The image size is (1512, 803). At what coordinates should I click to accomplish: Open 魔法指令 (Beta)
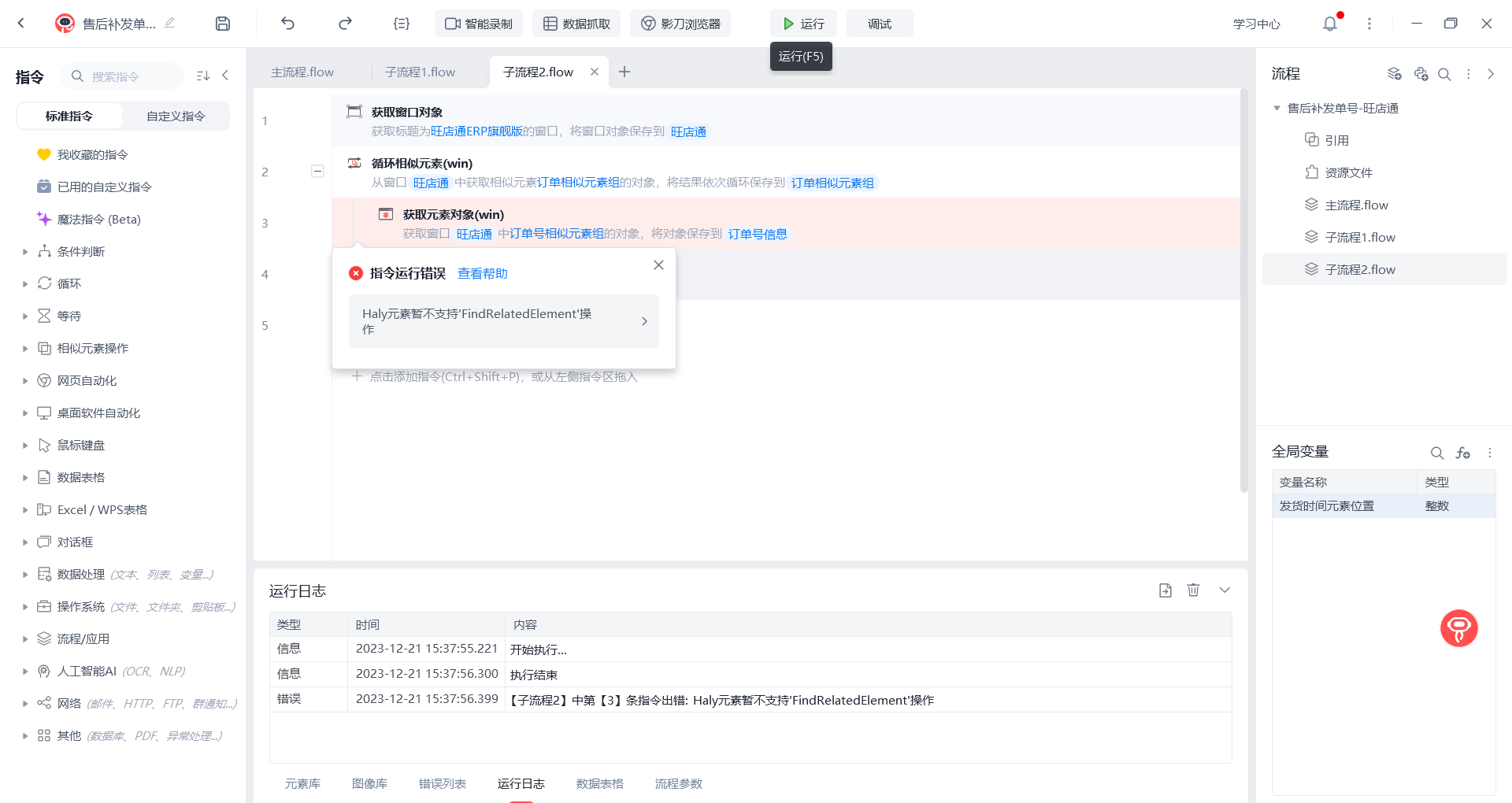click(x=98, y=219)
